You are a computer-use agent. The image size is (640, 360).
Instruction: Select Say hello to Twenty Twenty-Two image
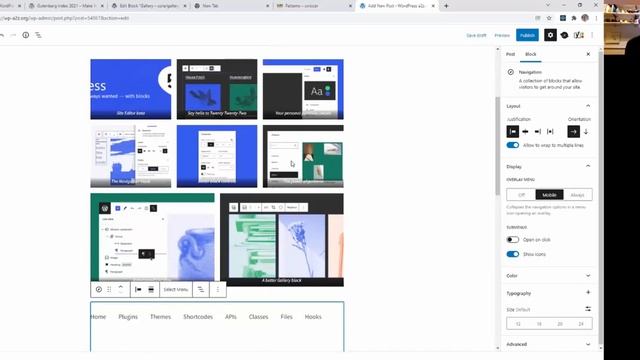click(x=217, y=89)
